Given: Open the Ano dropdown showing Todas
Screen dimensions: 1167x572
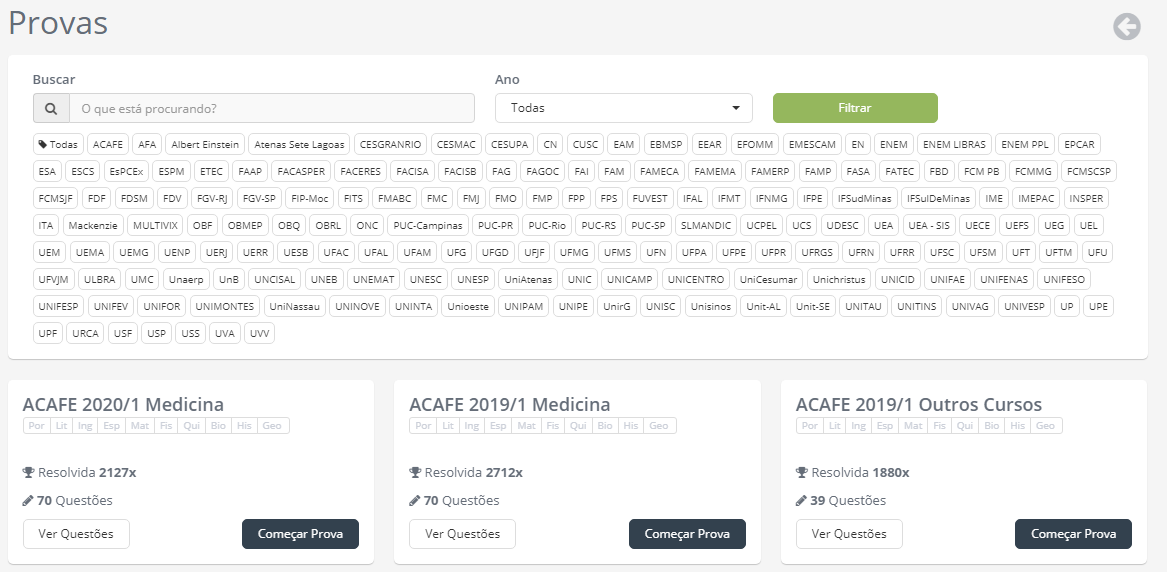Looking at the screenshot, I should tap(624, 108).
